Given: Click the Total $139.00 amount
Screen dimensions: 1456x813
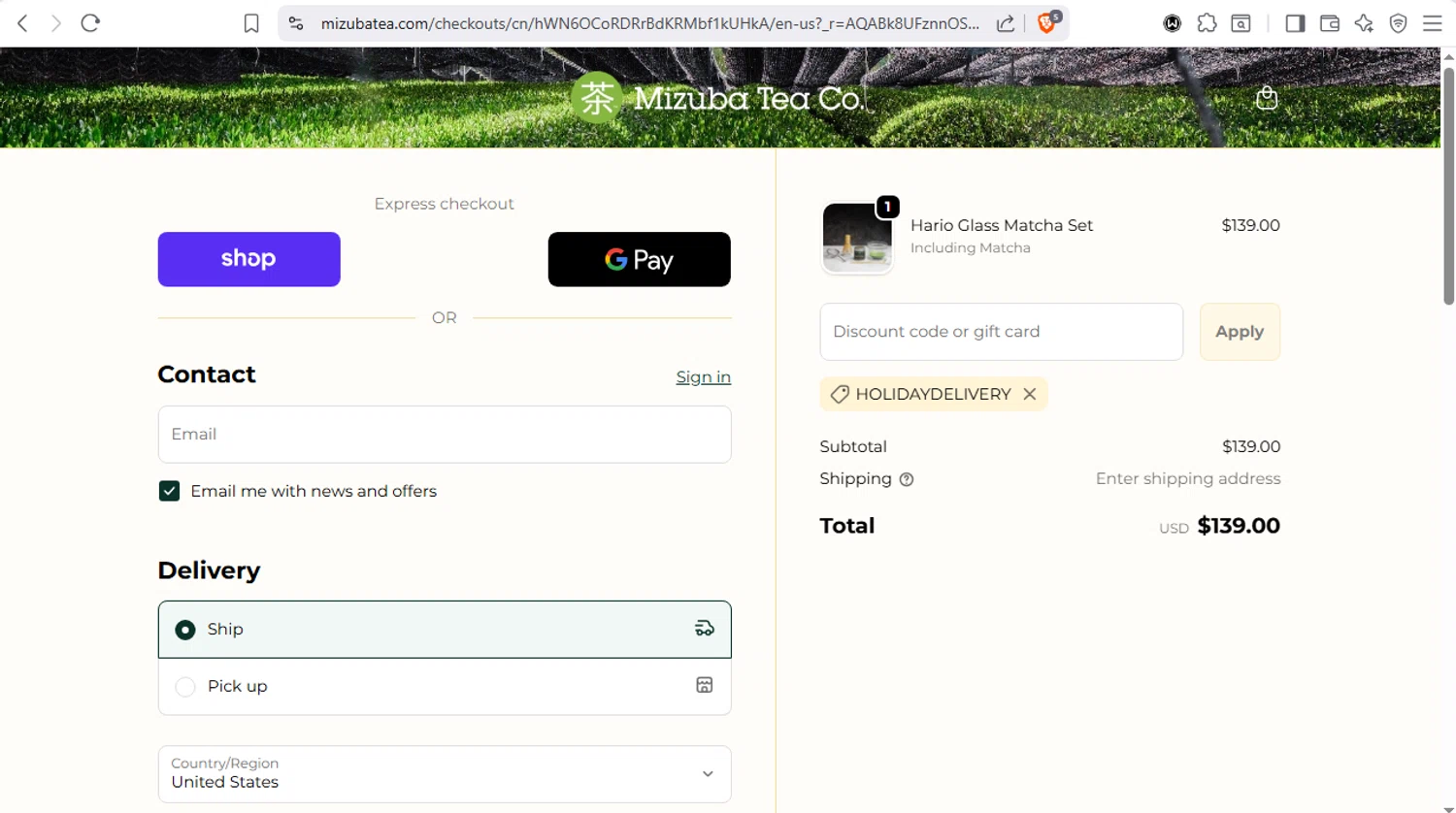Looking at the screenshot, I should 1239,526.
